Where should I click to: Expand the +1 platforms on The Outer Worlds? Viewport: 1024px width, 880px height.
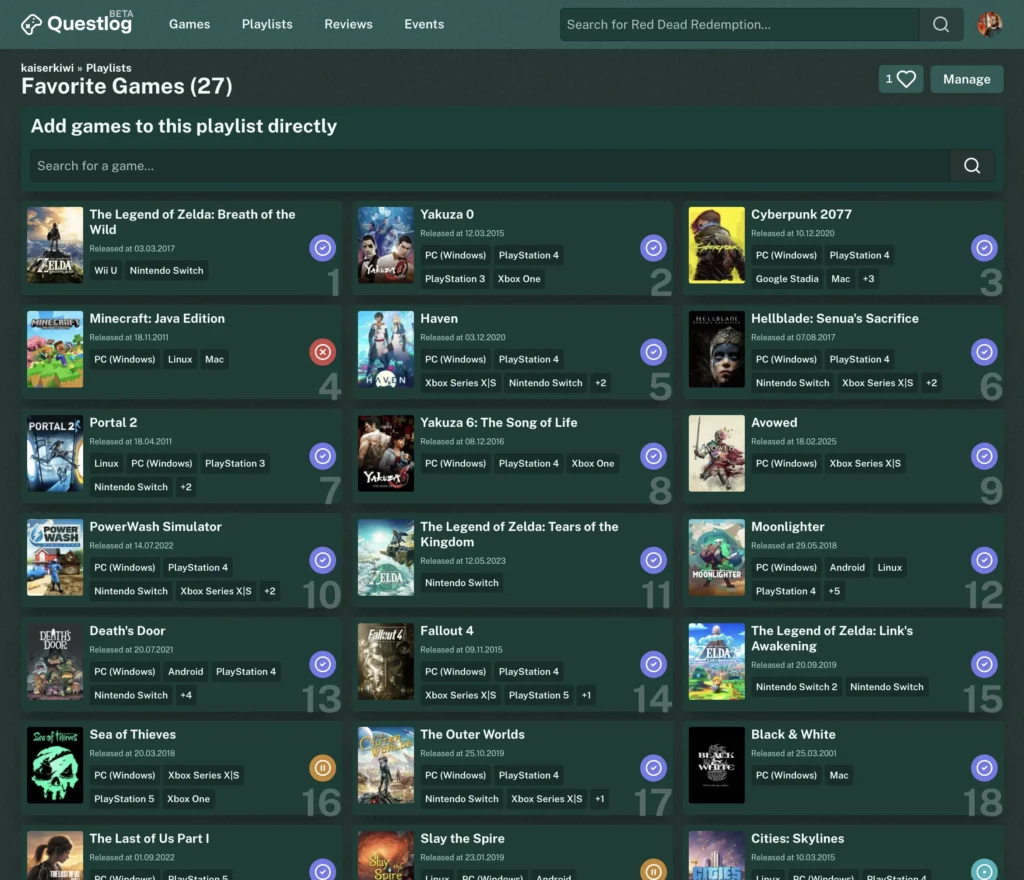pos(600,798)
